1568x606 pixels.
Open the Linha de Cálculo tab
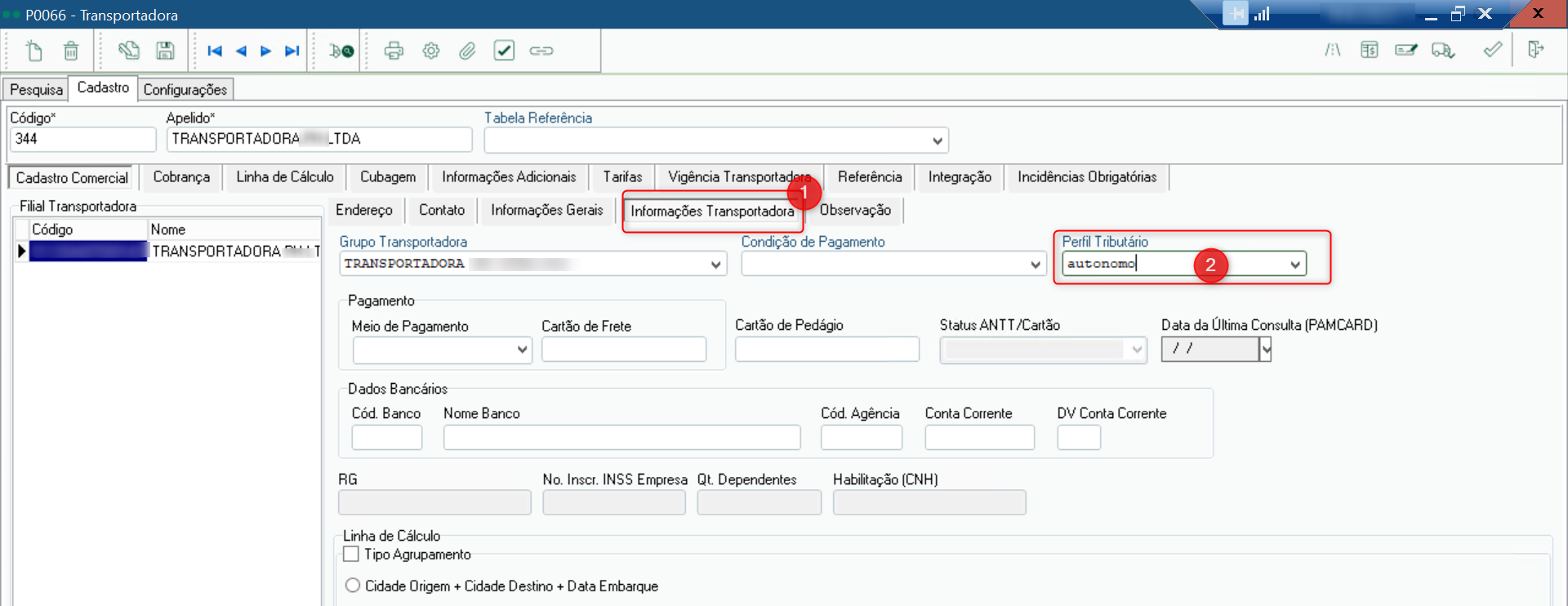coord(285,177)
